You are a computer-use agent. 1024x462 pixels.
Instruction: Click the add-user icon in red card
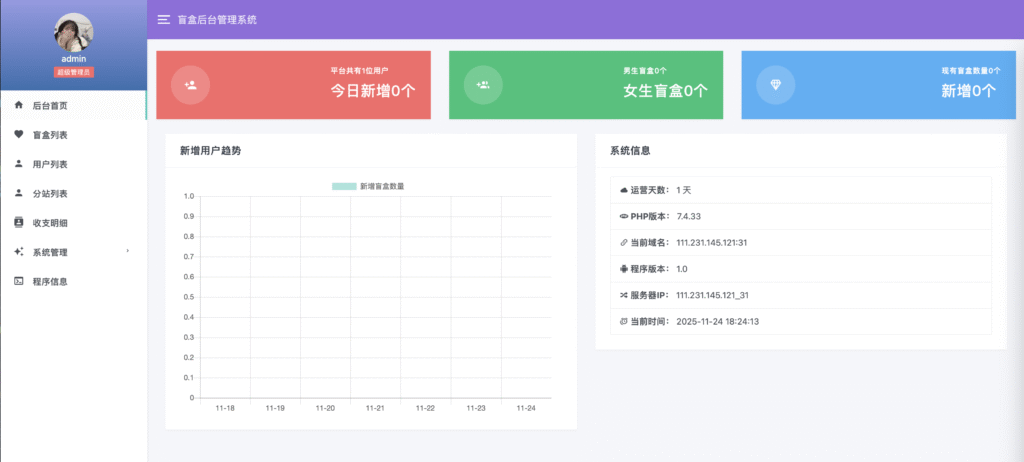[191, 84]
